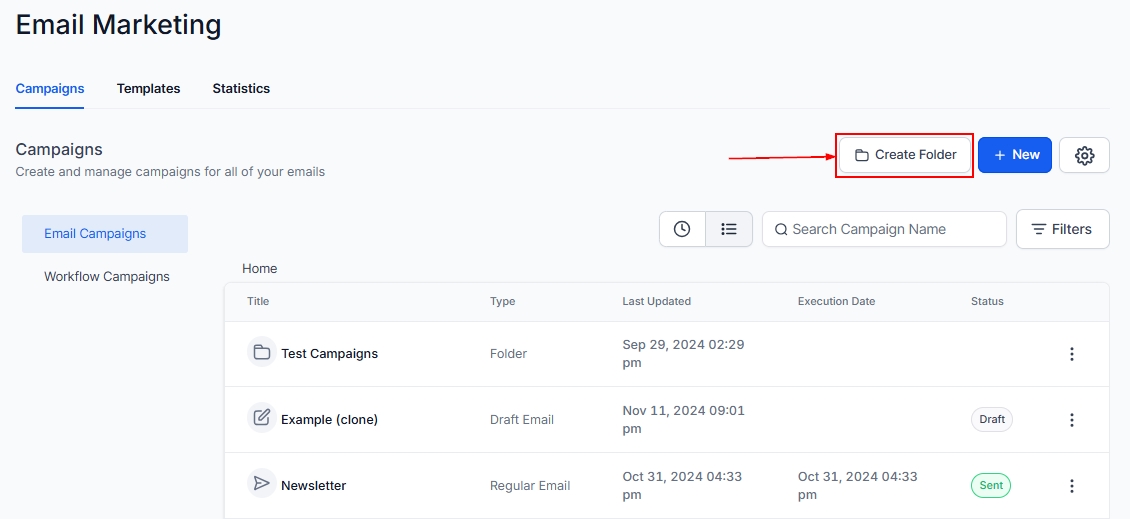The image size is (1130, 519).
Task: Open the Statistics tab
Action: pyautogui.click(x=241, y=88)
